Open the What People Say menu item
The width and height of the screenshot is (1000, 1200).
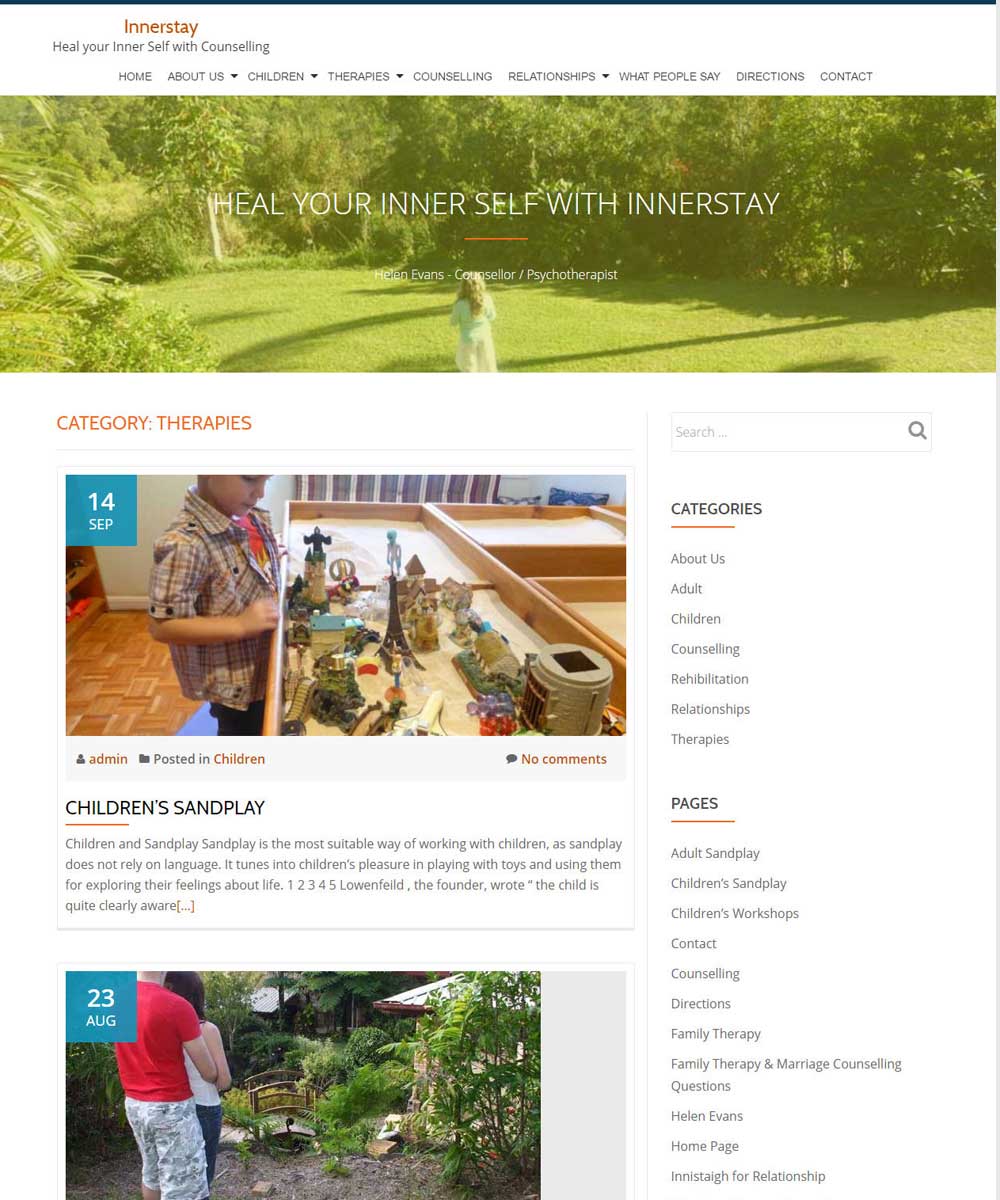[669, 76]
